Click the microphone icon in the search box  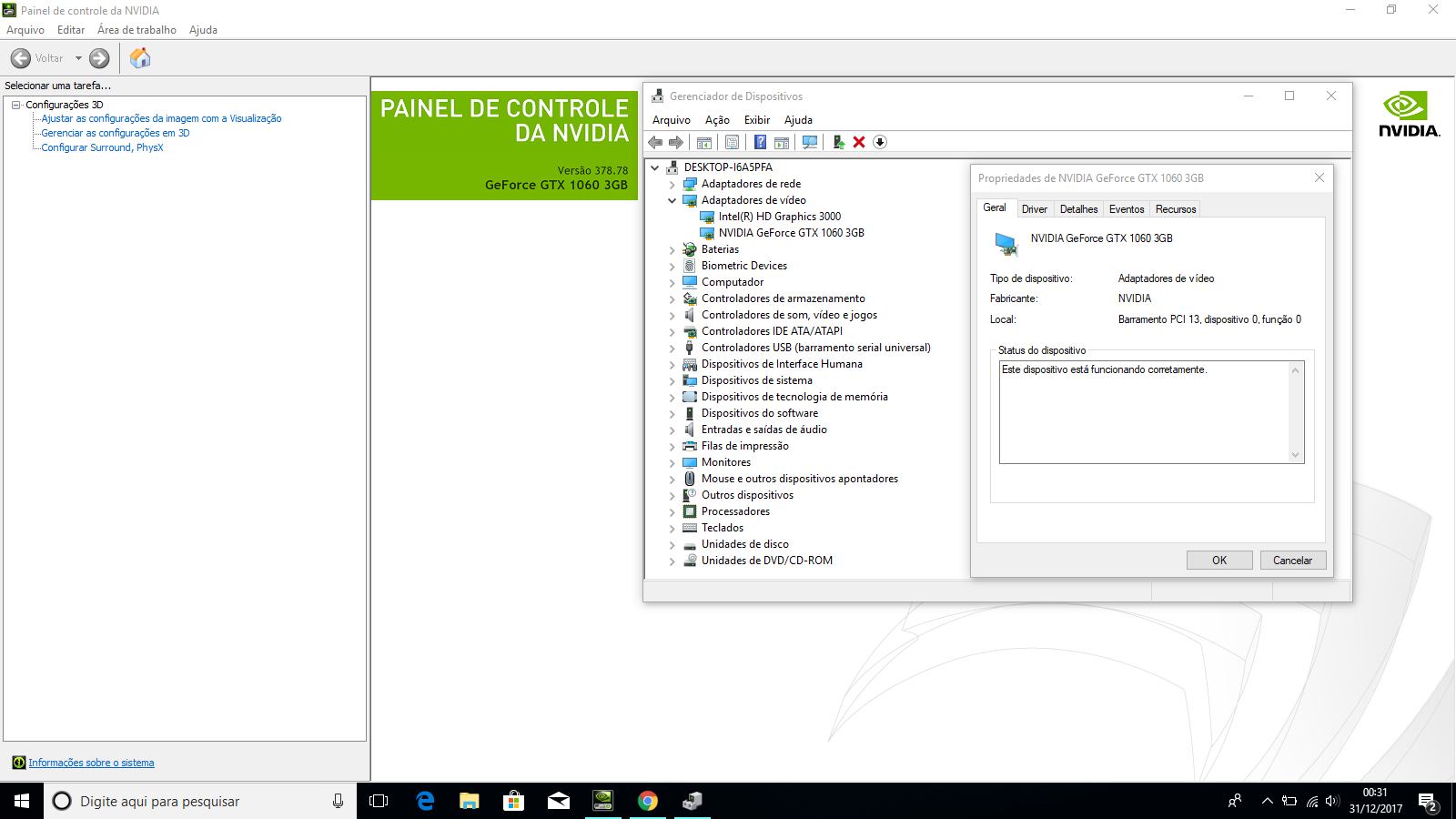point(338,801)
